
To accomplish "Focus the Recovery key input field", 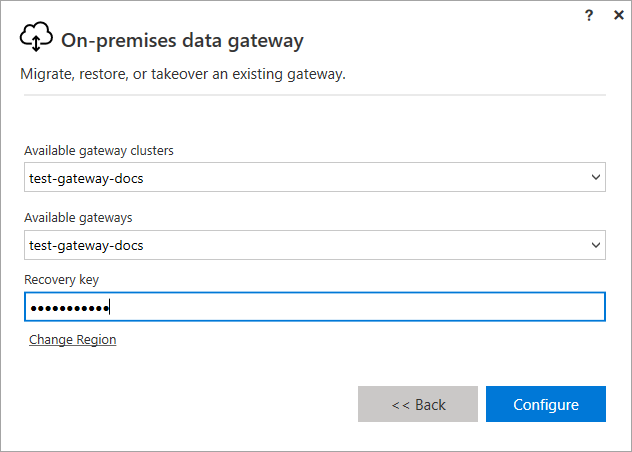I will (x=350, y=307).
